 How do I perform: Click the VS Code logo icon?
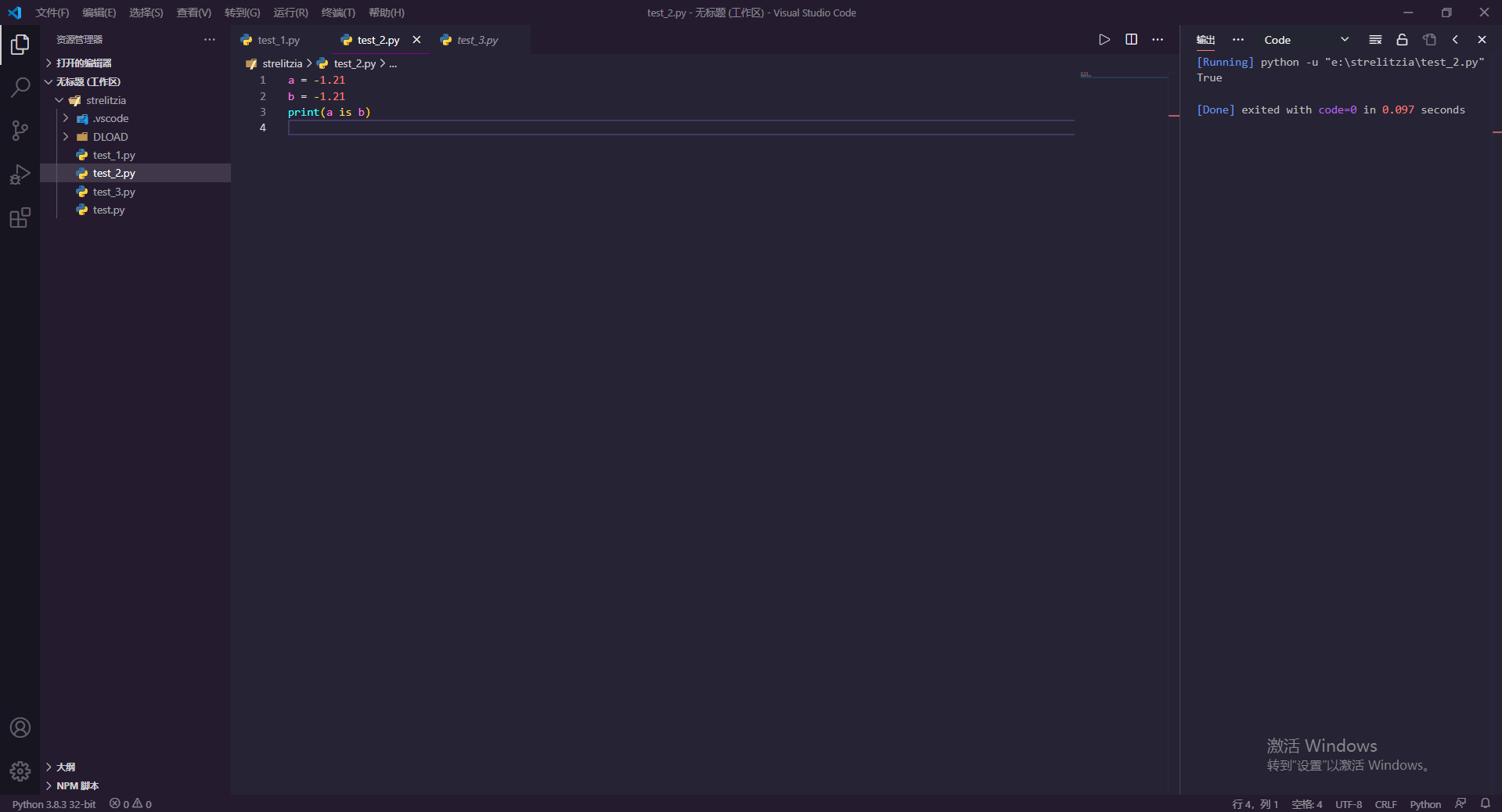pyautogui.click(x=15, y=13)
